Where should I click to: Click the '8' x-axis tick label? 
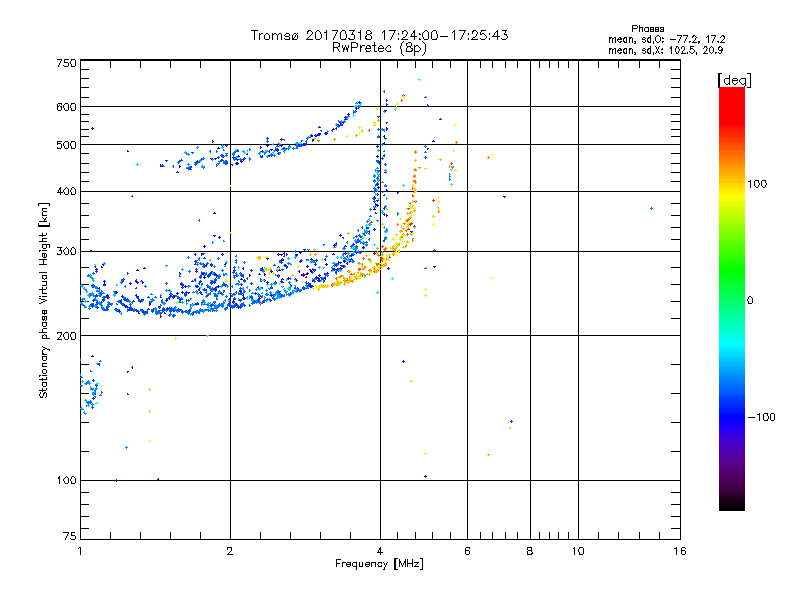tap(530, 551)
